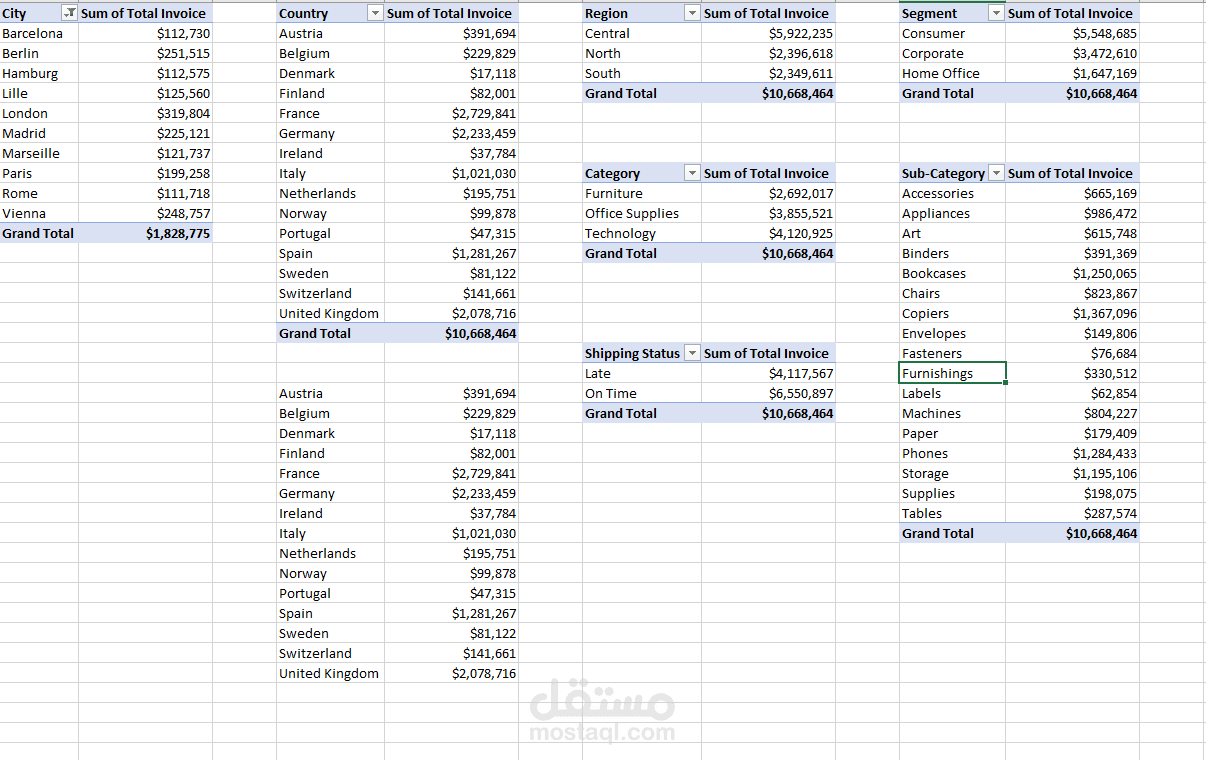1206x760 pixels.
Task: Click the $319,804 London invoice value
Action: (183, 113)
